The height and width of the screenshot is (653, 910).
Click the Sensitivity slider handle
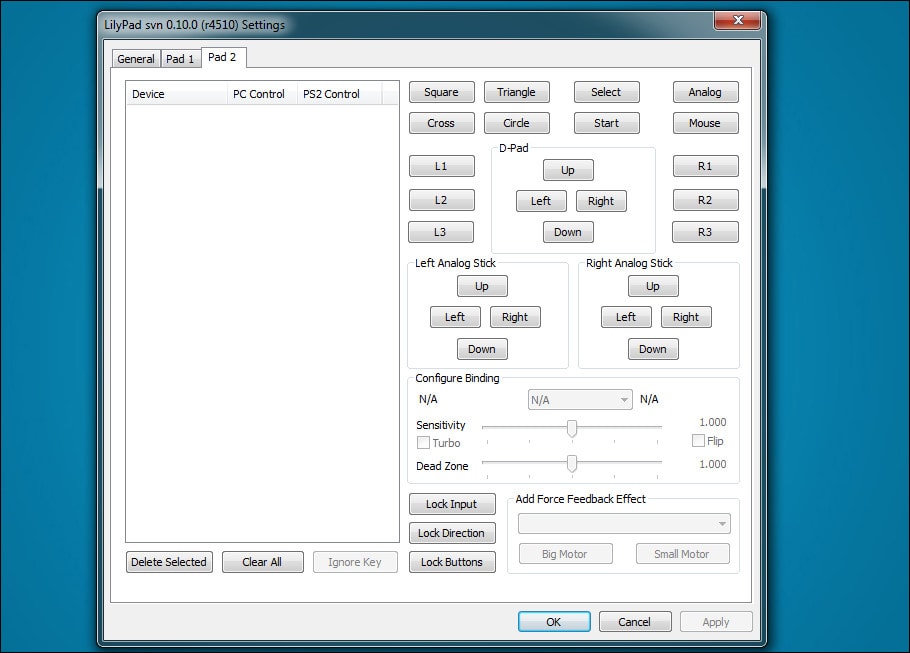[x=572, y=428]
